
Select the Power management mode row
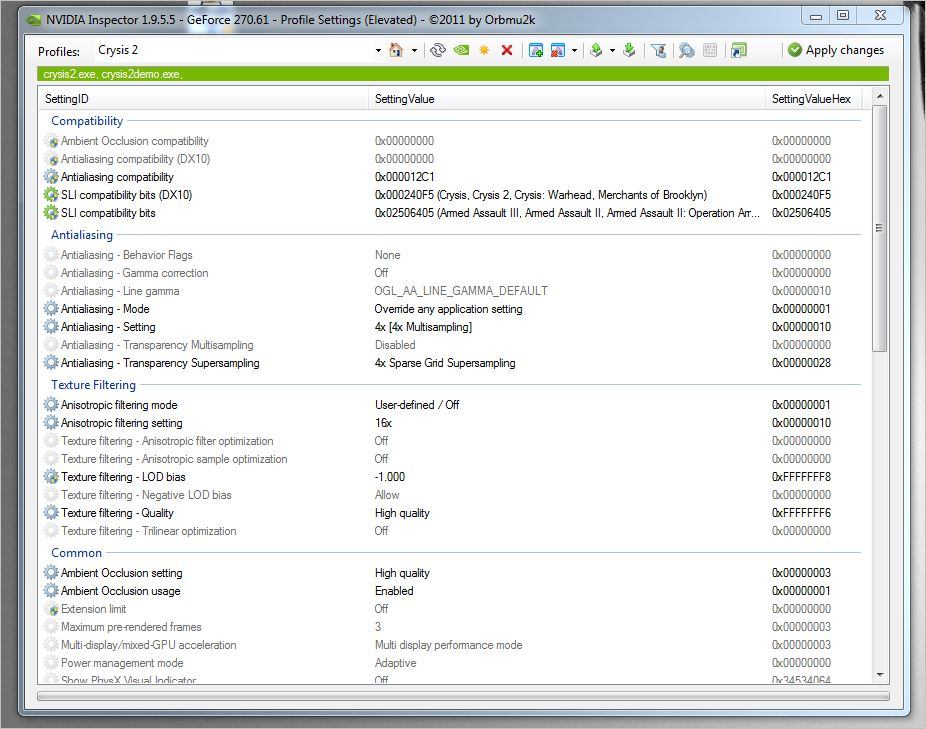452,663
